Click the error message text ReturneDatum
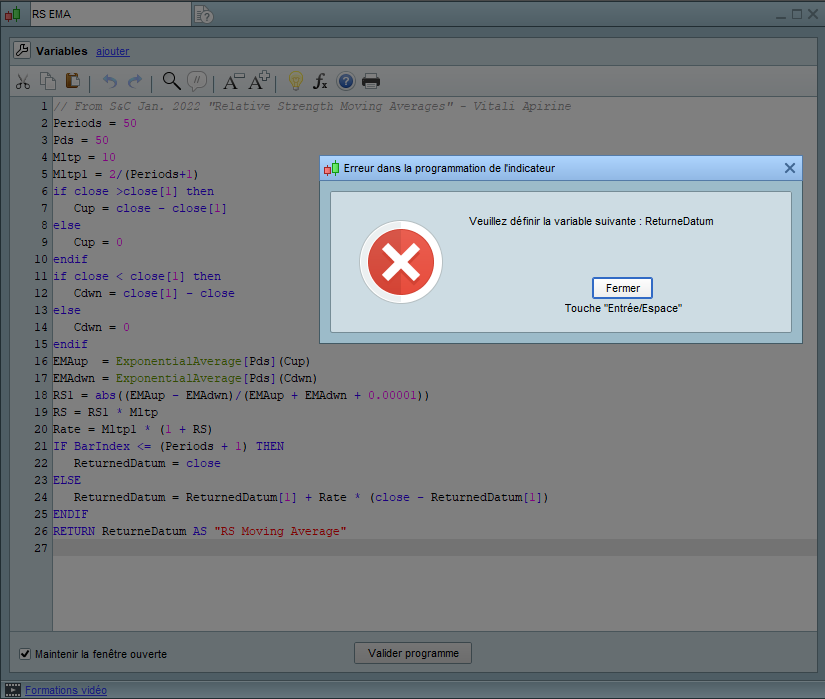Viewport: 825px width, 699px height. point(679,221)
